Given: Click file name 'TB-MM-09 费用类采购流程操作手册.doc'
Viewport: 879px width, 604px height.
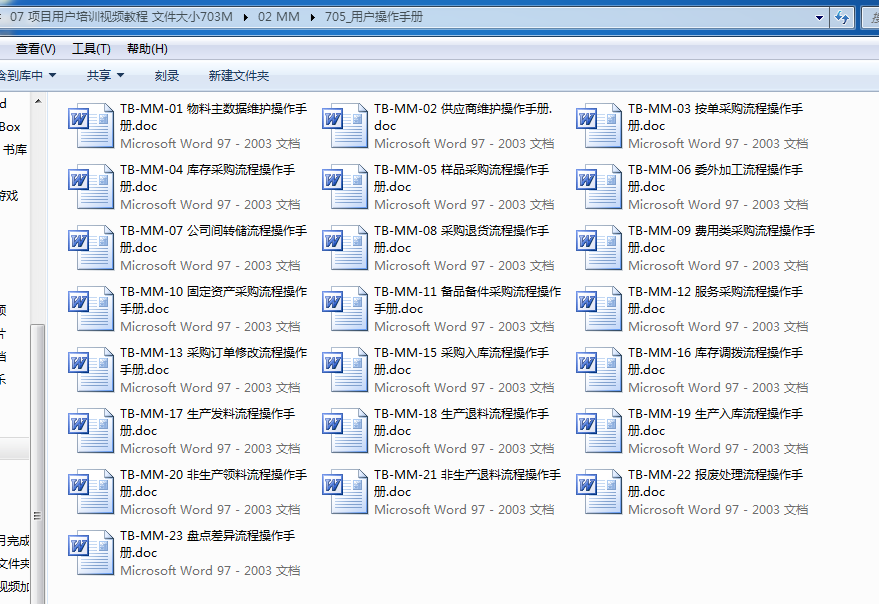Looking at the screenshot, I should [x=721, y=239].
